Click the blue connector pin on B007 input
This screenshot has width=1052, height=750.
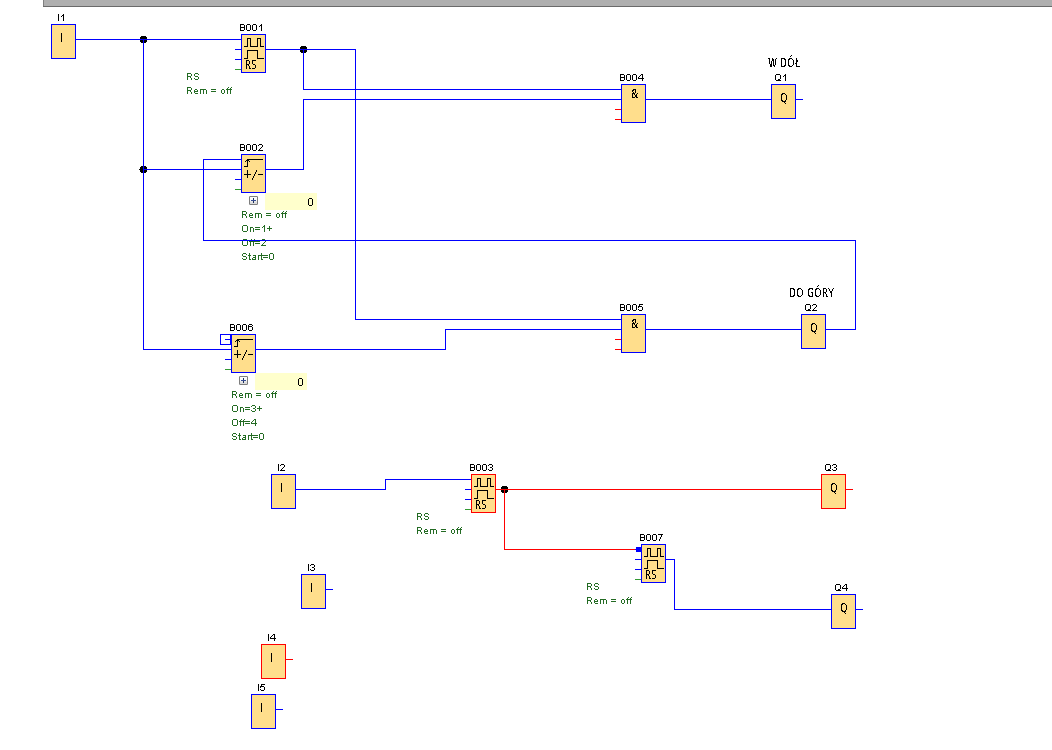(x=639, y=549)
